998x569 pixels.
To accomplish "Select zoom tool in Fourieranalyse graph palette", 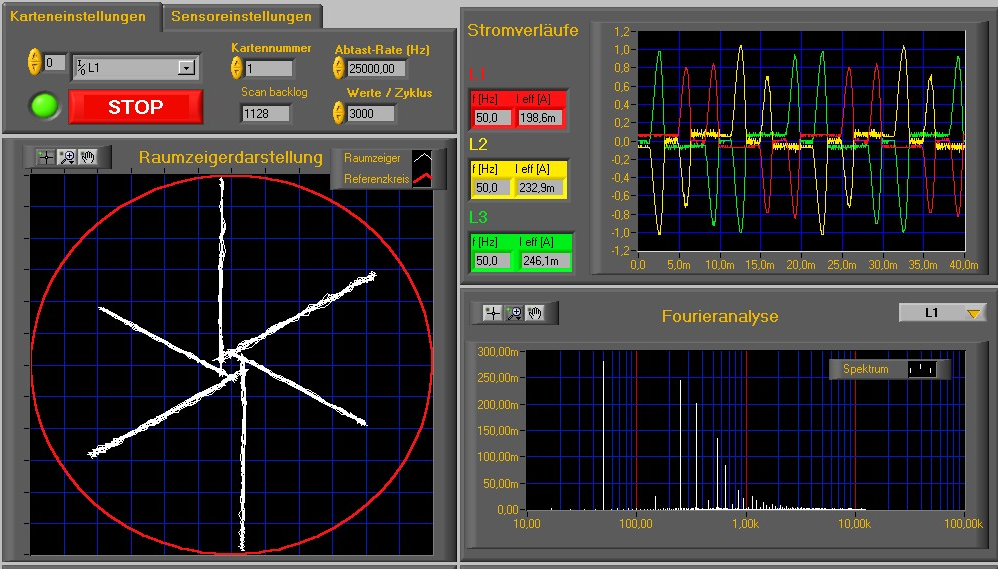I will click(x=514, y=313).
